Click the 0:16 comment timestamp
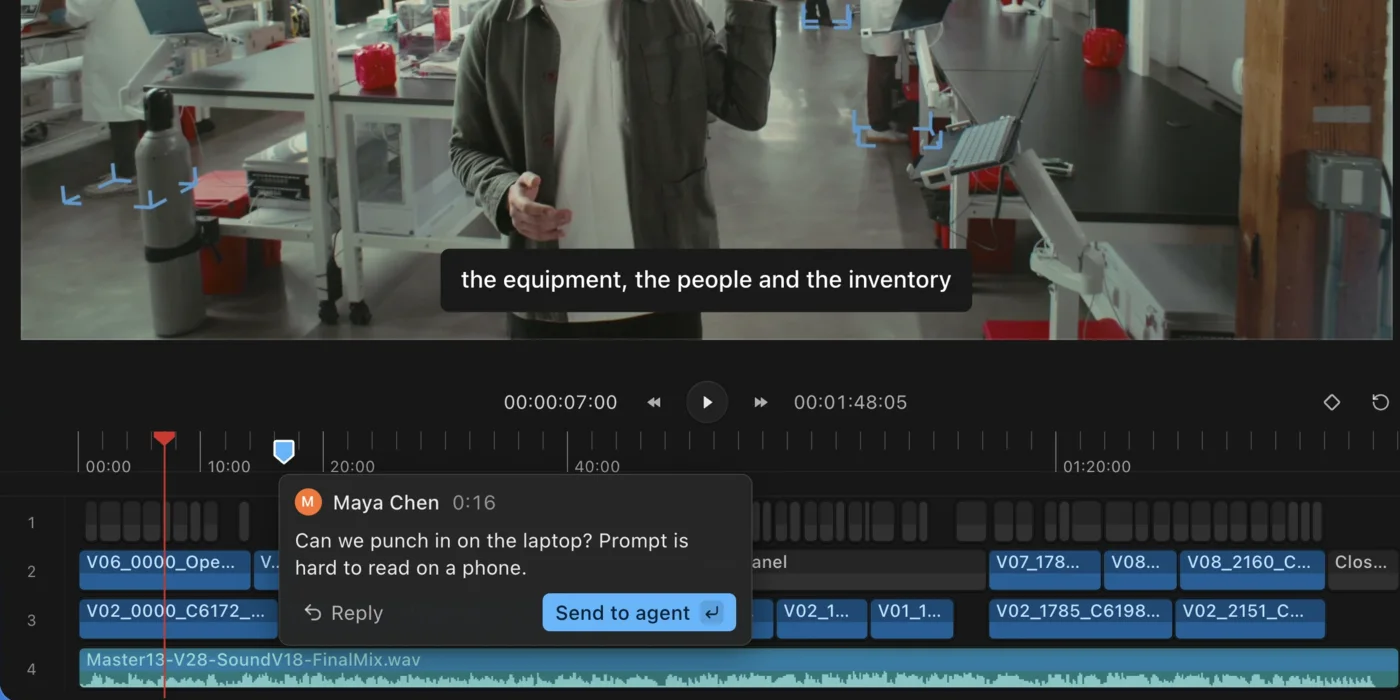 point(474,503)
